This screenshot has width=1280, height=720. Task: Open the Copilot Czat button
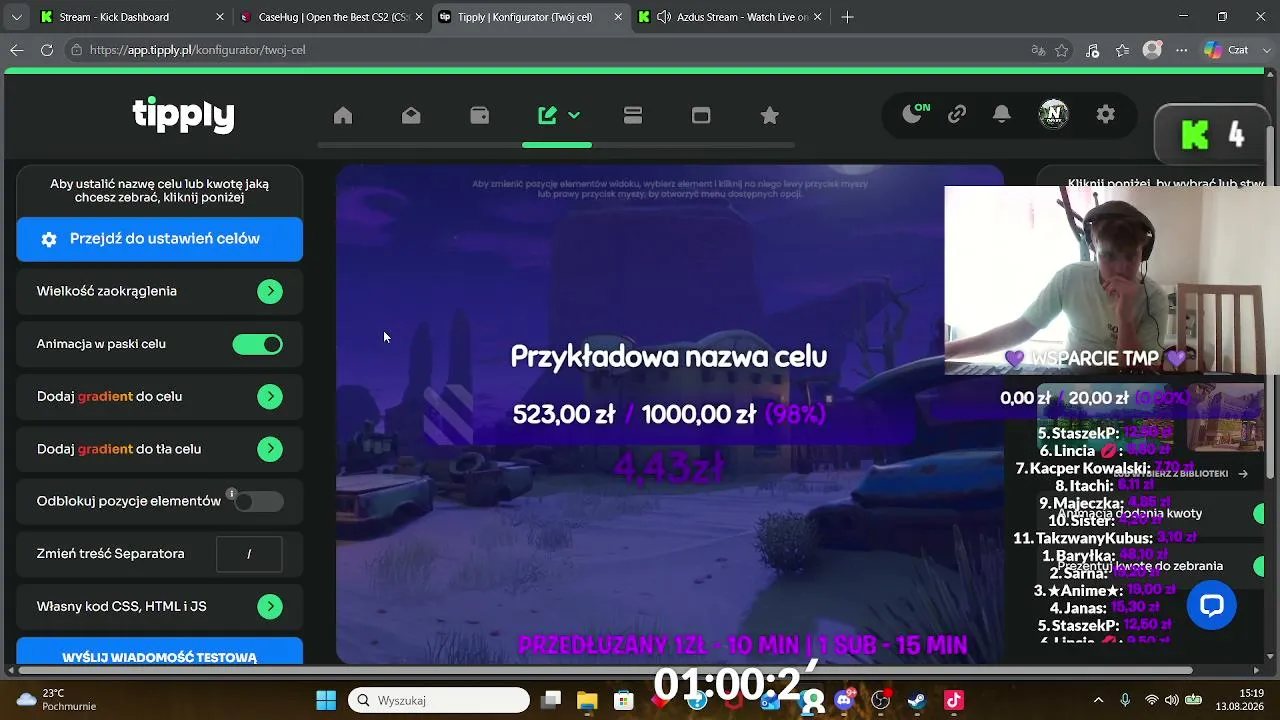coord(1226,50)
